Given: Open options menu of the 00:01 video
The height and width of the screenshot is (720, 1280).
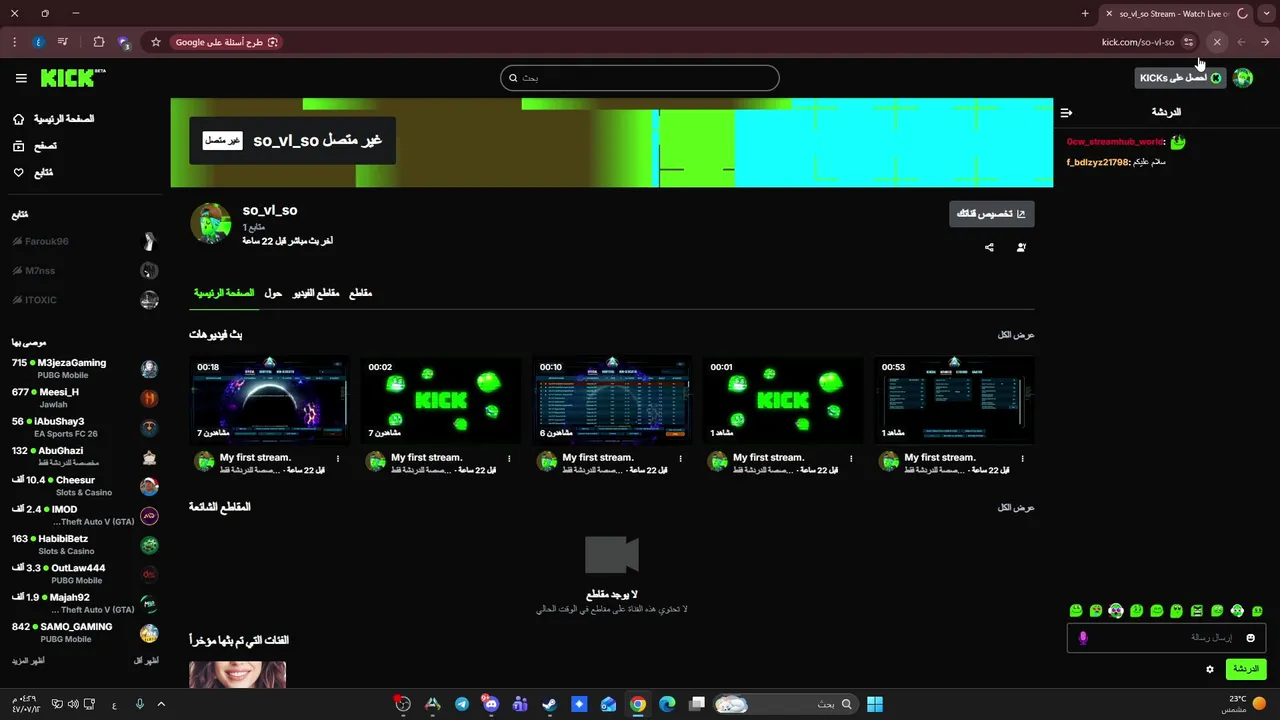Looking at the screenshot, I should (851, 459).
